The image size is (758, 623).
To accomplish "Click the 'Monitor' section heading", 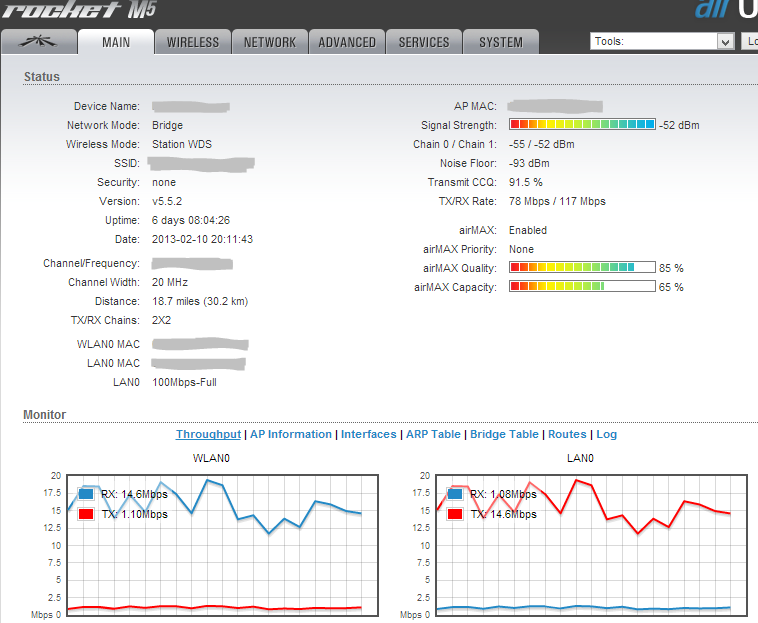I will point(44,415).
